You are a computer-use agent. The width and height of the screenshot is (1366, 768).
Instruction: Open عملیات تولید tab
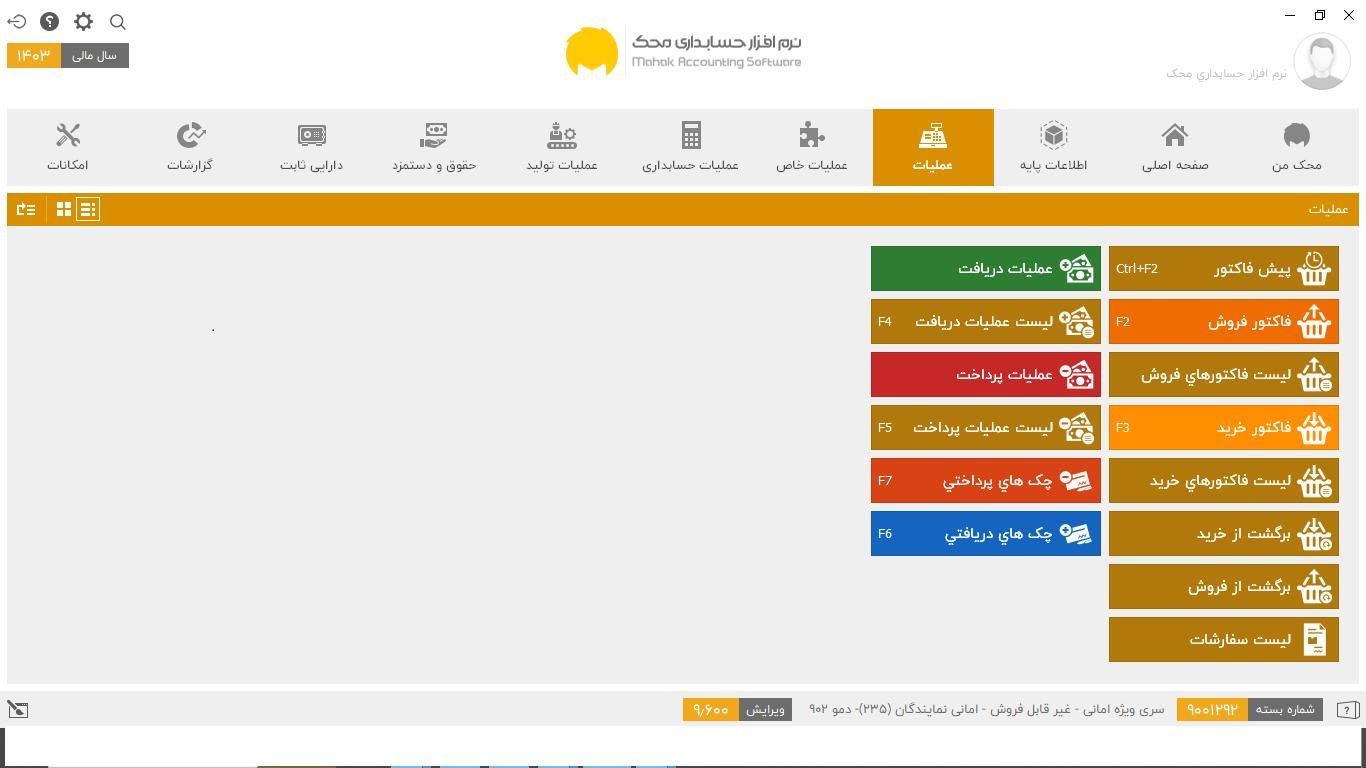[562, 147]
